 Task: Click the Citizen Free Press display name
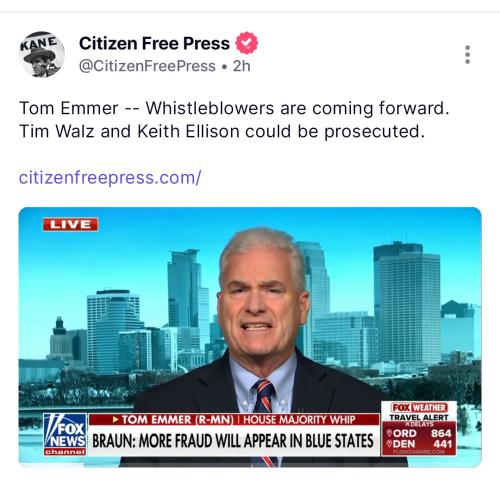click(154, 43)
